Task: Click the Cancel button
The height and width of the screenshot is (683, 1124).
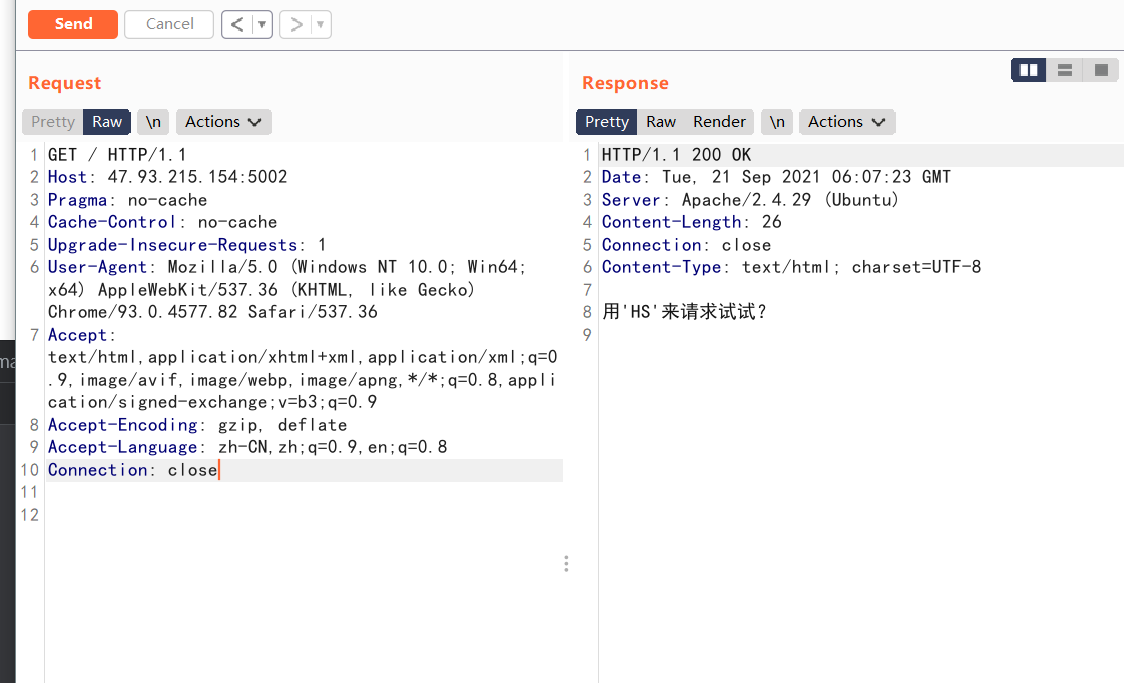Action: (x=168, y=24)
